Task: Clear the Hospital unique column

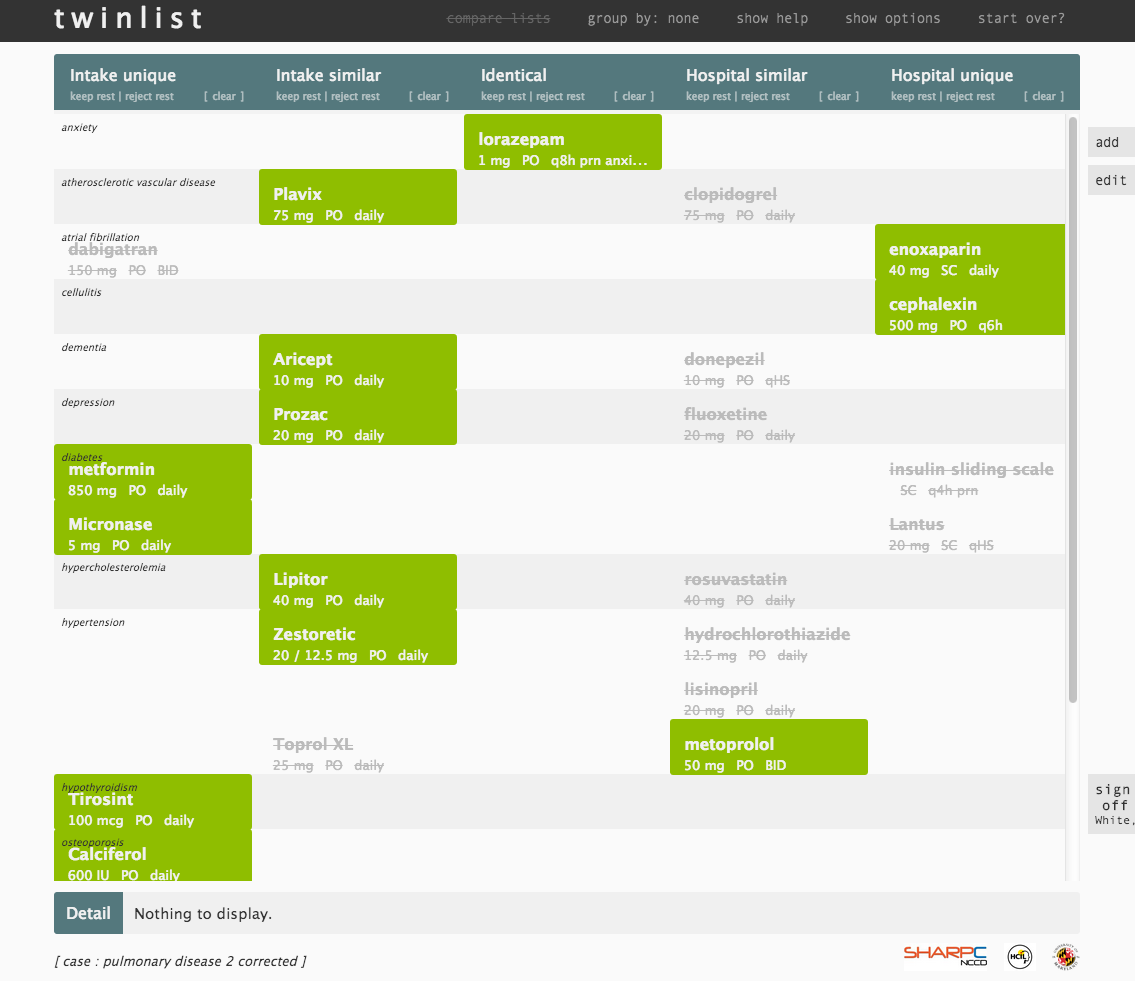Action: click(1044, 96)
